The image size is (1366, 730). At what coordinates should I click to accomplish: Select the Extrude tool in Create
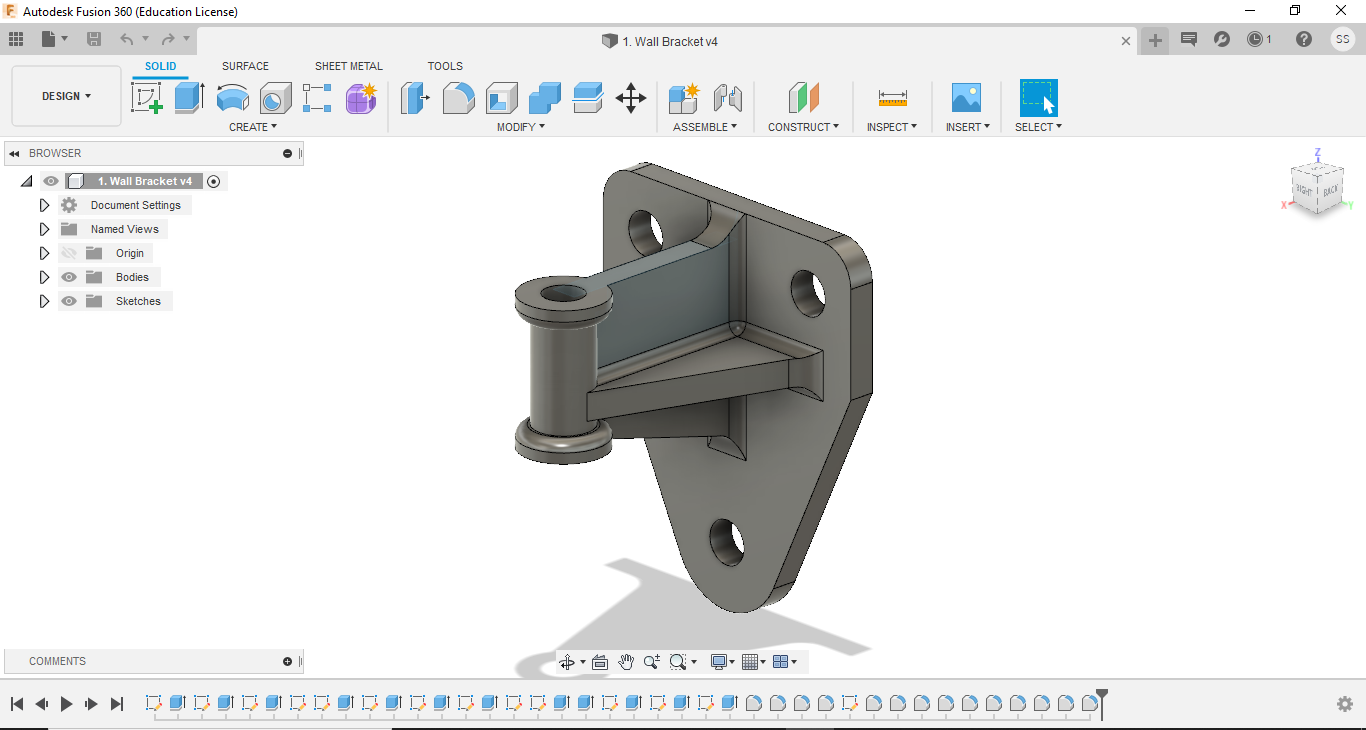[189, 98]
